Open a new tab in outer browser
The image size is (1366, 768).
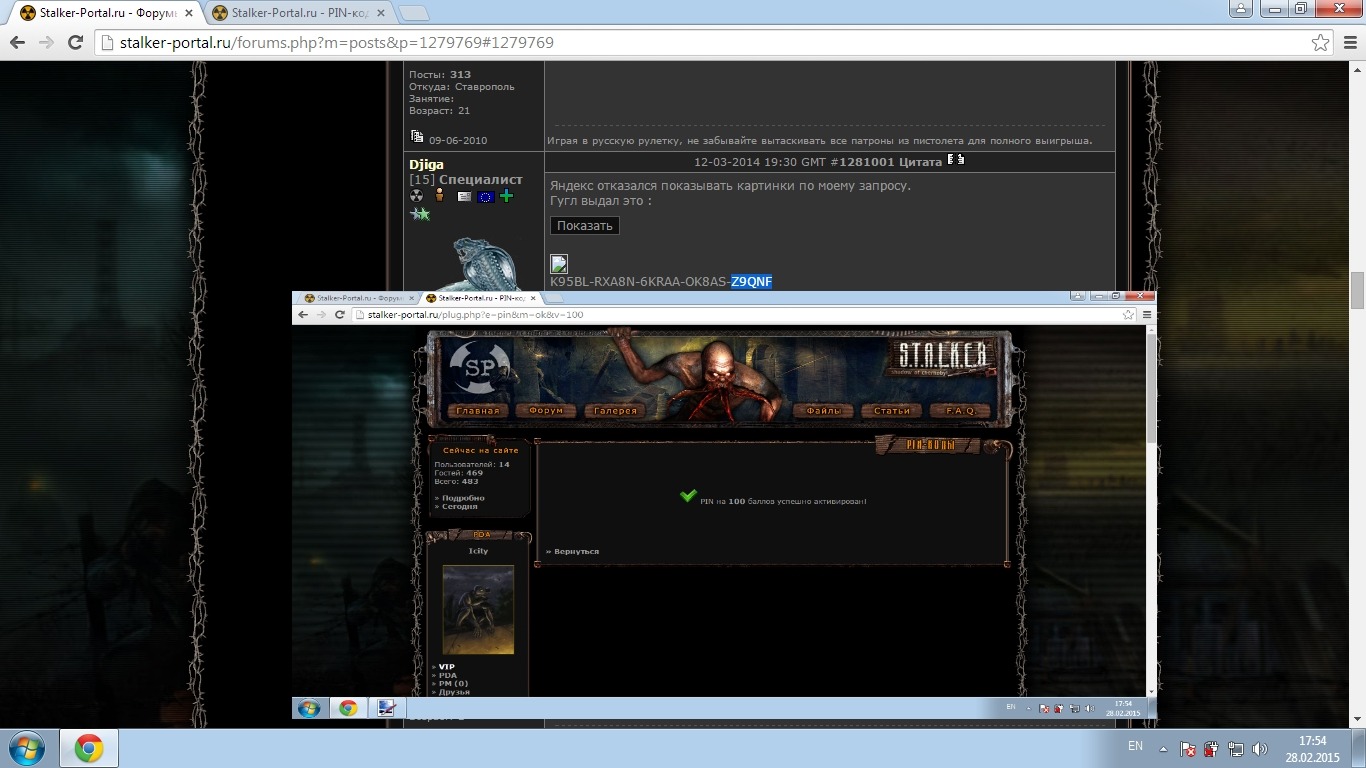tap(414, 13)
